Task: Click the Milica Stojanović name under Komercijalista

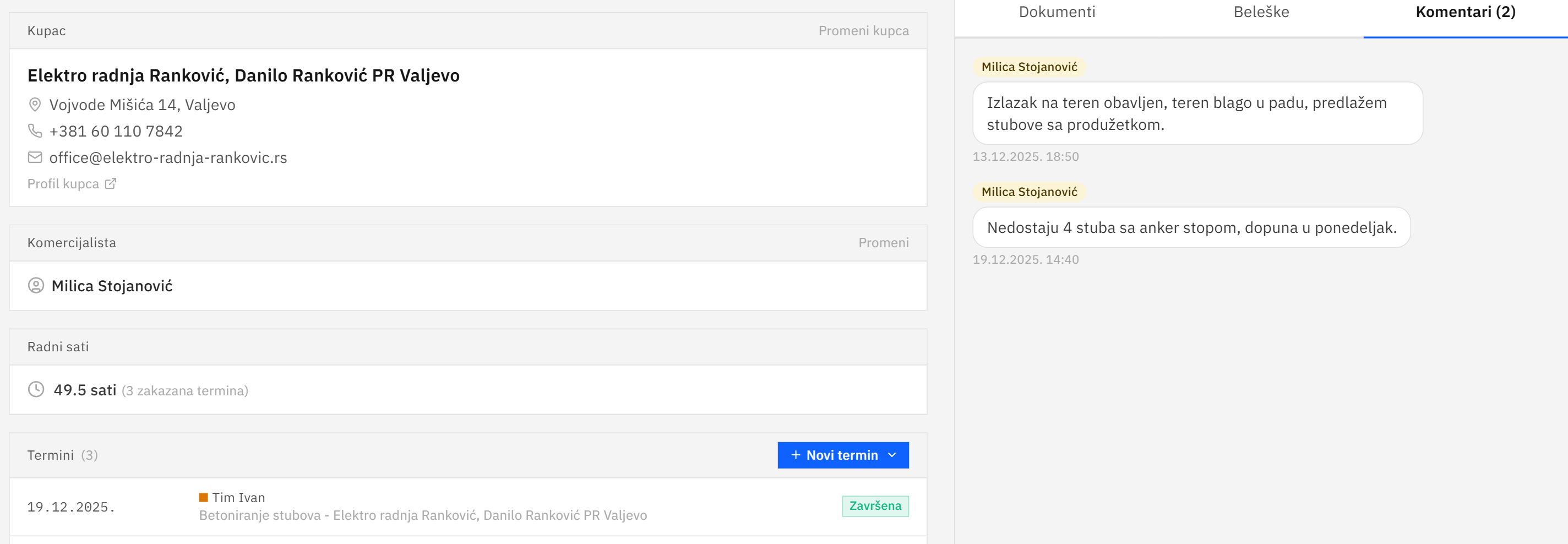Action: 112,286
